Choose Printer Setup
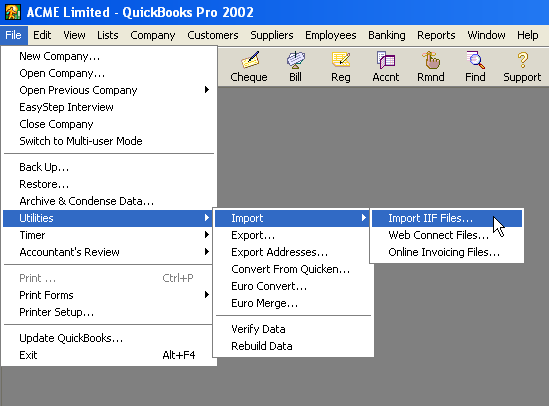Image resolution: width=549 pixels, height=406 pixels. pos(108,312)
